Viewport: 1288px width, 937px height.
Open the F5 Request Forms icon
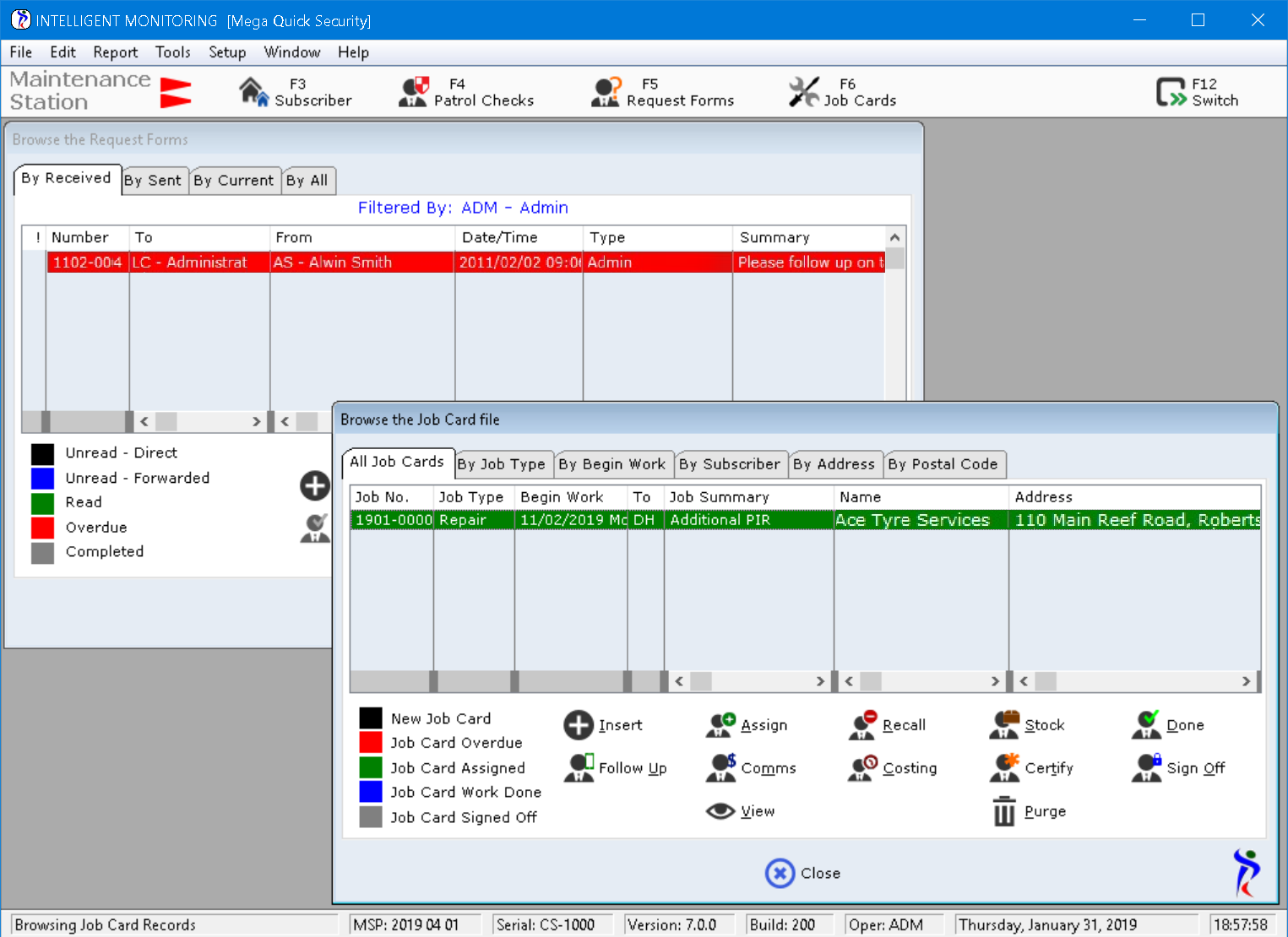coord(606,91)
